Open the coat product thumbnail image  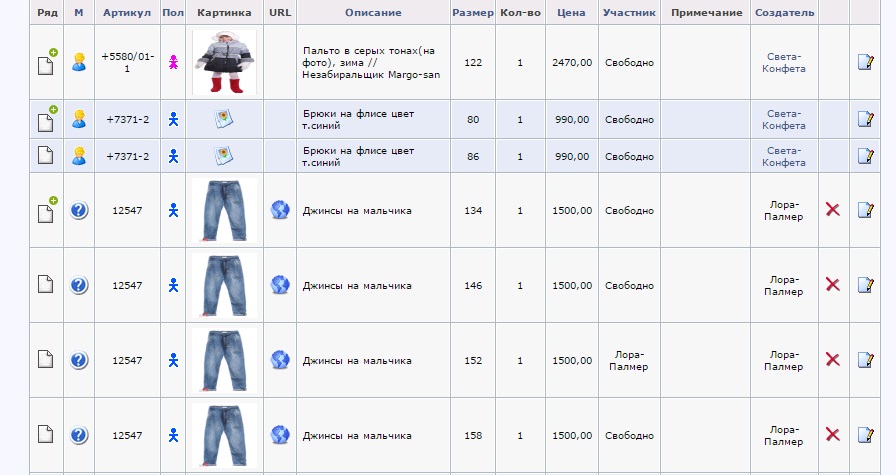(224, 62)
